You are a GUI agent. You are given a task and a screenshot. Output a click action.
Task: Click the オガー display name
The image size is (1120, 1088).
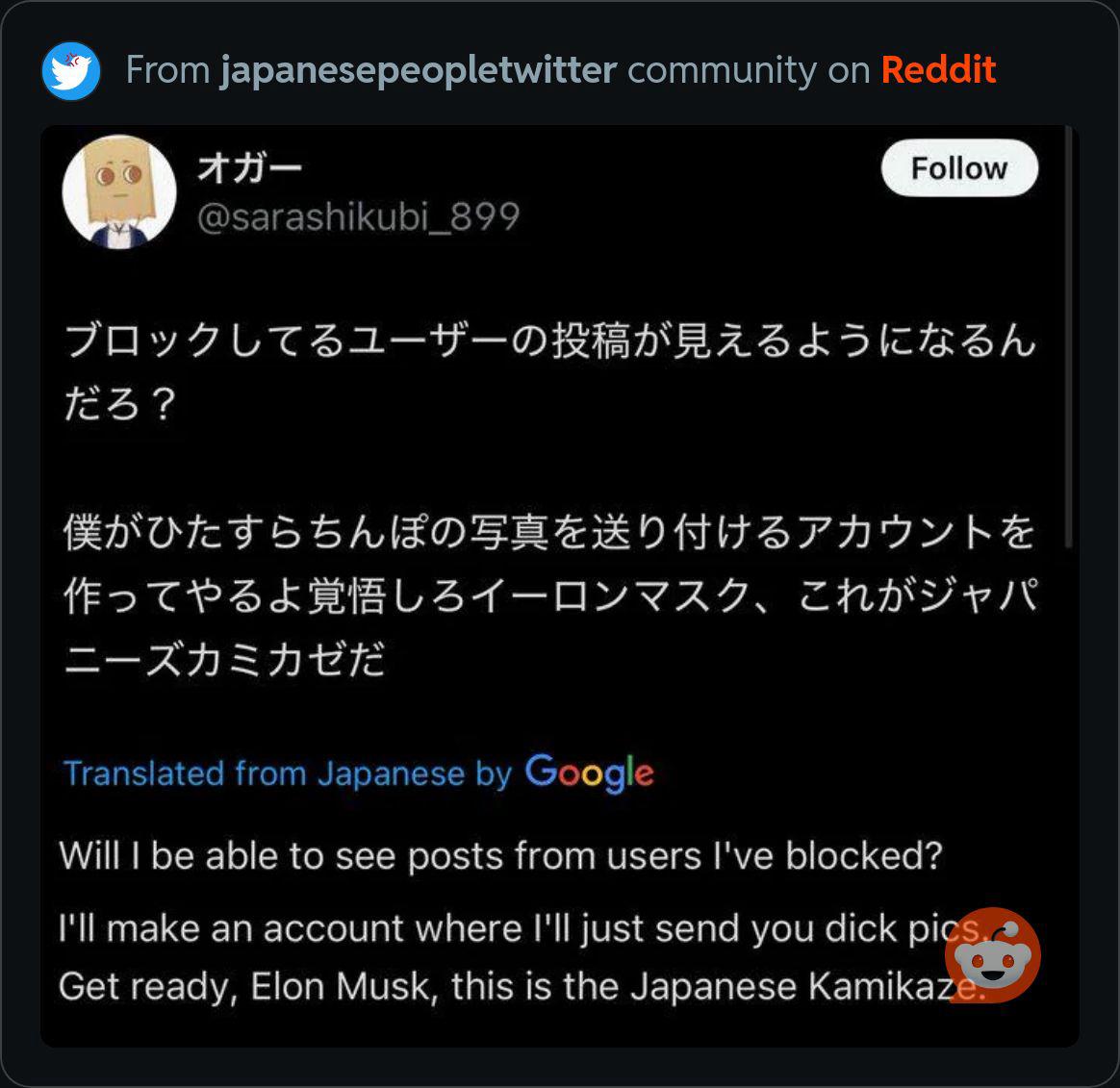coord(250,169)
